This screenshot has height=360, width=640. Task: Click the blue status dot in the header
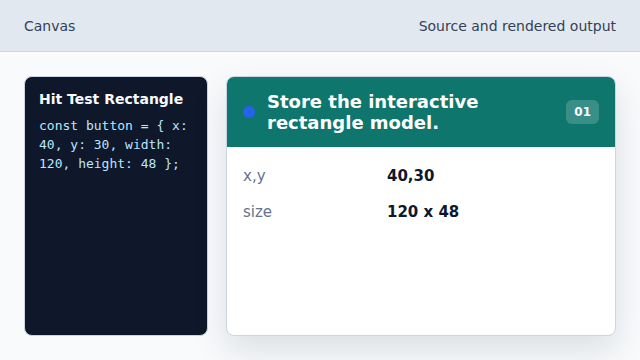click(x=249, y=112)
